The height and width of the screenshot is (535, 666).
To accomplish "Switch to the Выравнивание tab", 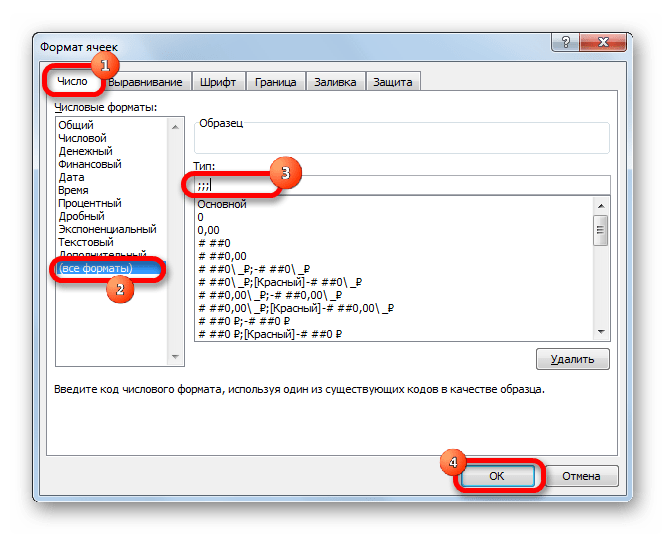I will coord(145,82).
